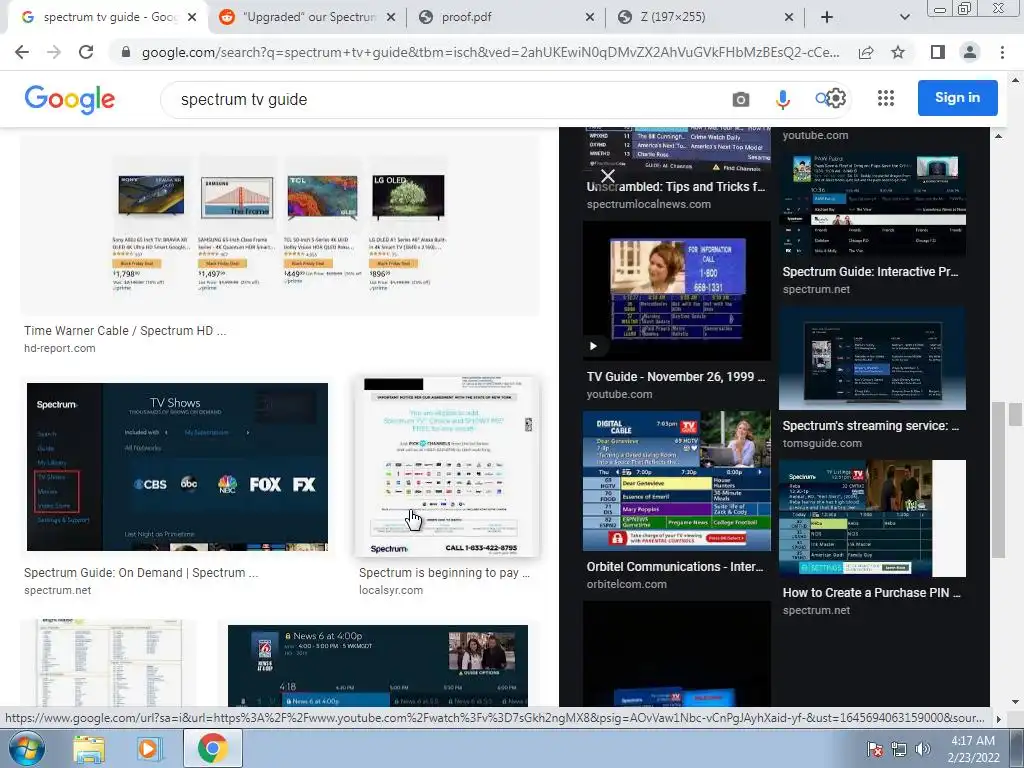Screen dimensions: 1024x768
Task: Play the TV Guide November 26, 1999 video
Action: (x=593, y=346)
